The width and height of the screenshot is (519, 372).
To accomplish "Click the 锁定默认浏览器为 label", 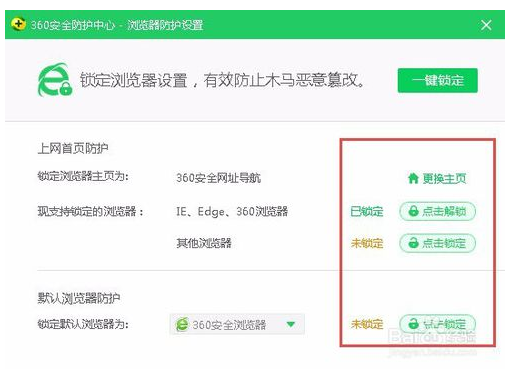I will [x=83, y=324].
